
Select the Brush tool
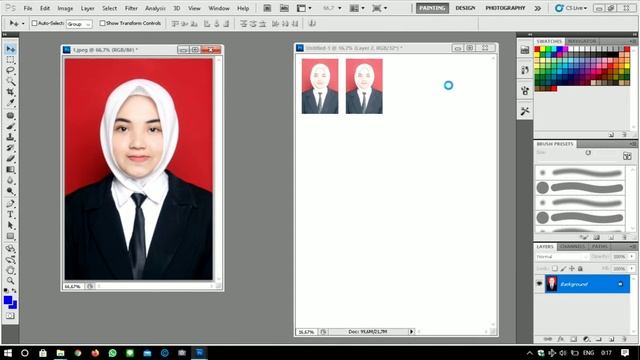(10, 127)
